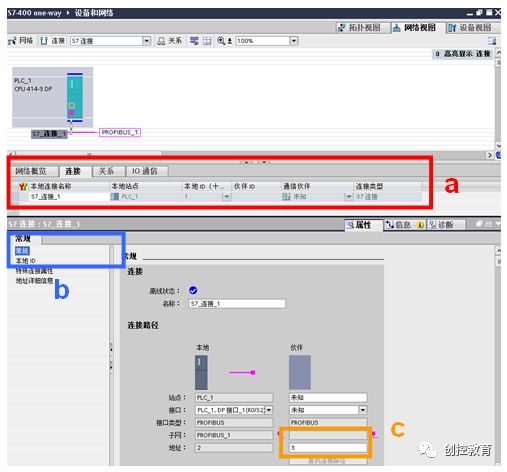Open the S7 连接 connection type dropdown
The height and width of the screenshot is (472, 507).
[147, 41]
